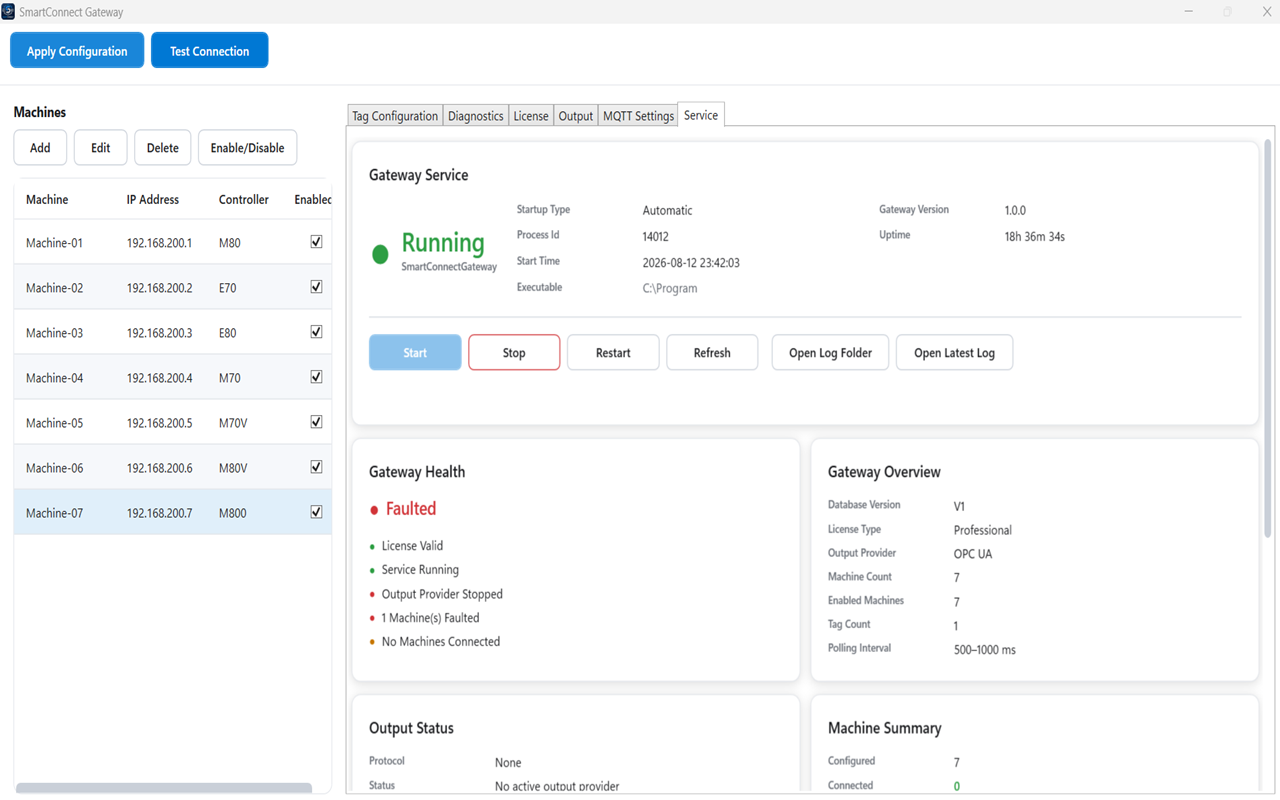Click the Uptime value 18h 36m 34s
Screen dimensions: 1280x800
1034,237
